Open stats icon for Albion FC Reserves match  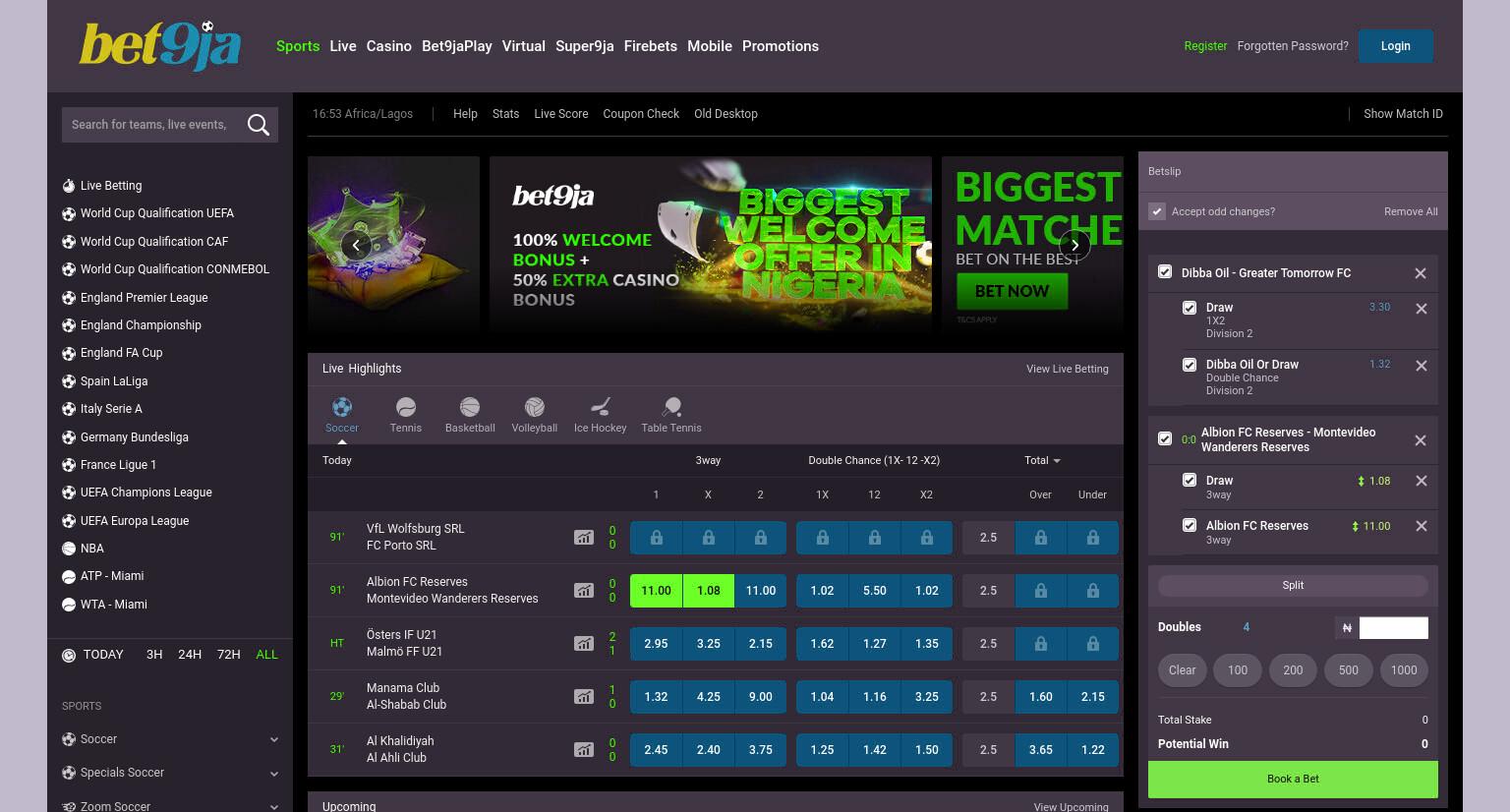coord(584,590)
